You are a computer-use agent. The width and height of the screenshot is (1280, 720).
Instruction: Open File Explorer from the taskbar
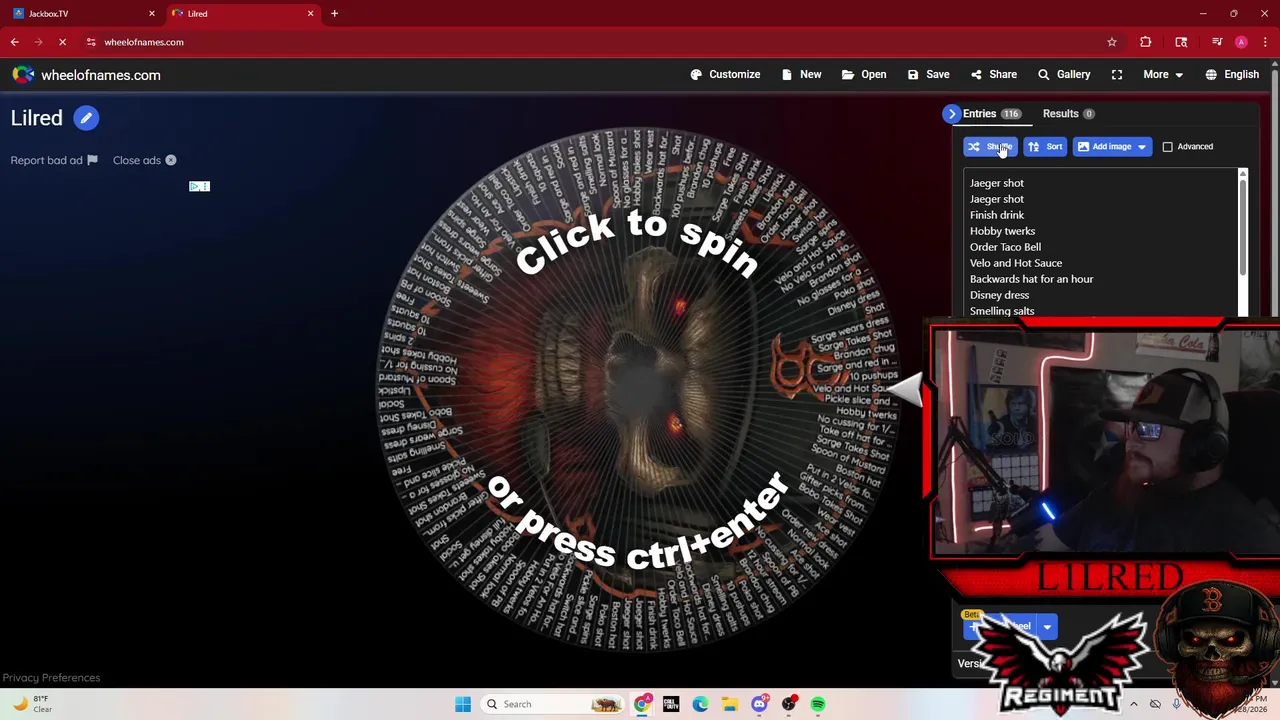tap(730, 704)
